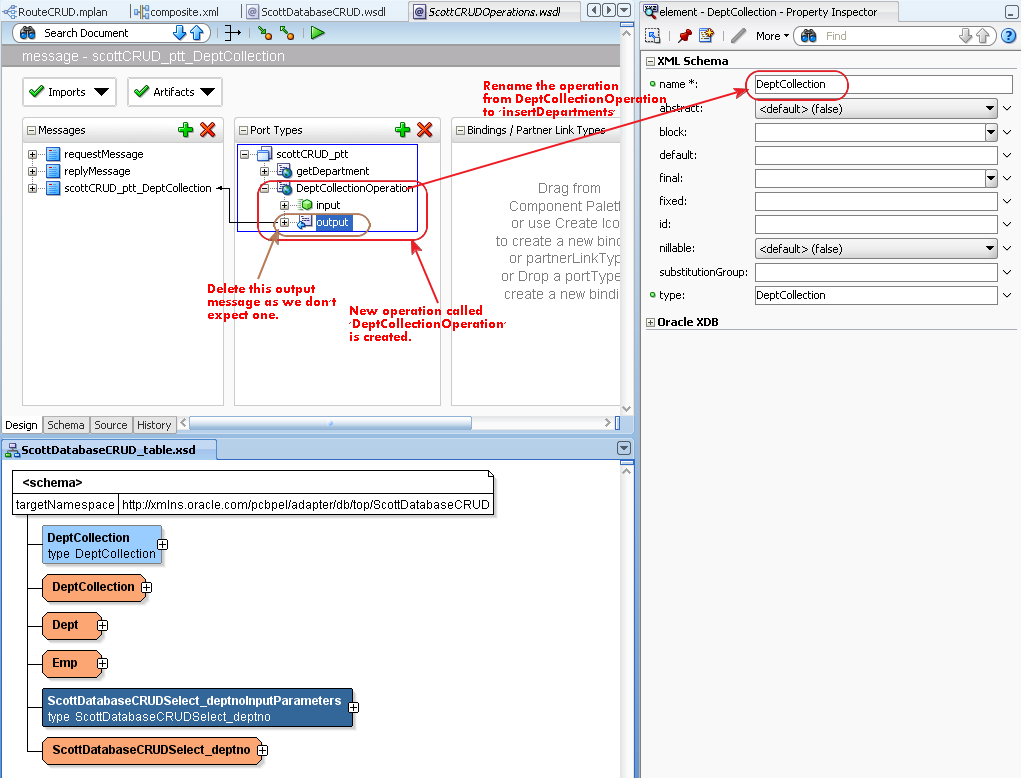Click the blue help question mark icon
This screenshot has height=778, width=1021.
point(1009,36)
